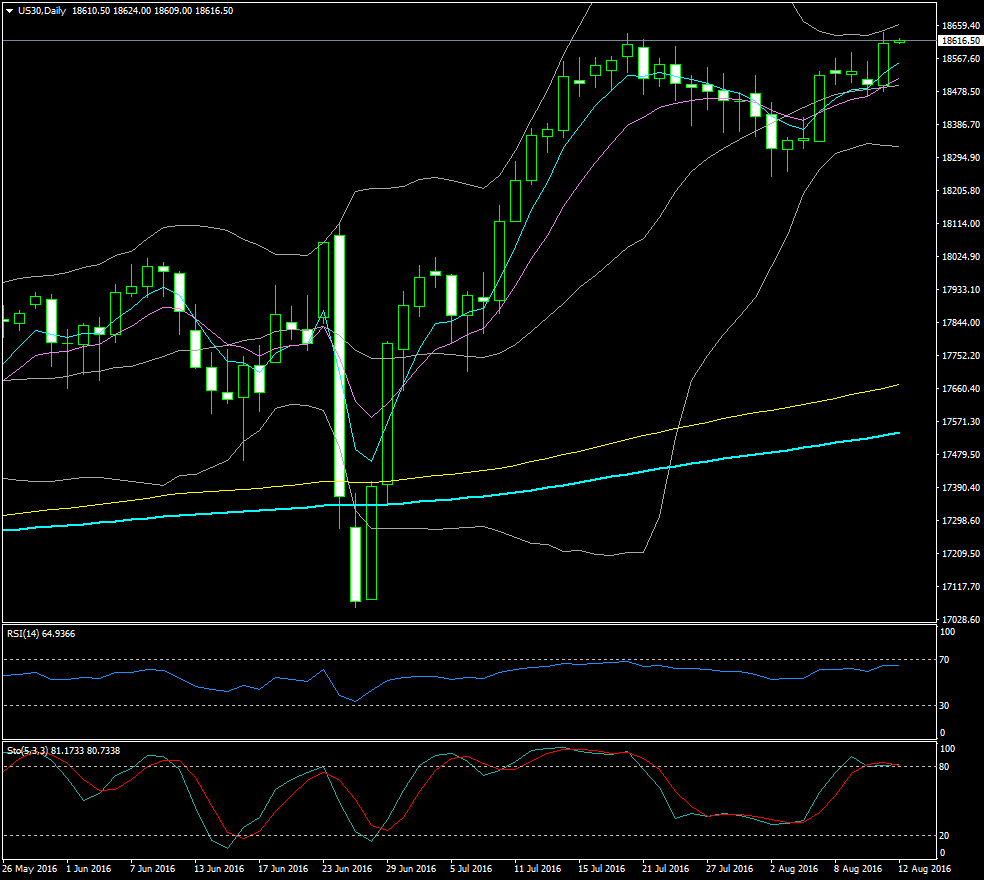
Task: Click the 26 May 2016 date label
Action: (29, 869)
